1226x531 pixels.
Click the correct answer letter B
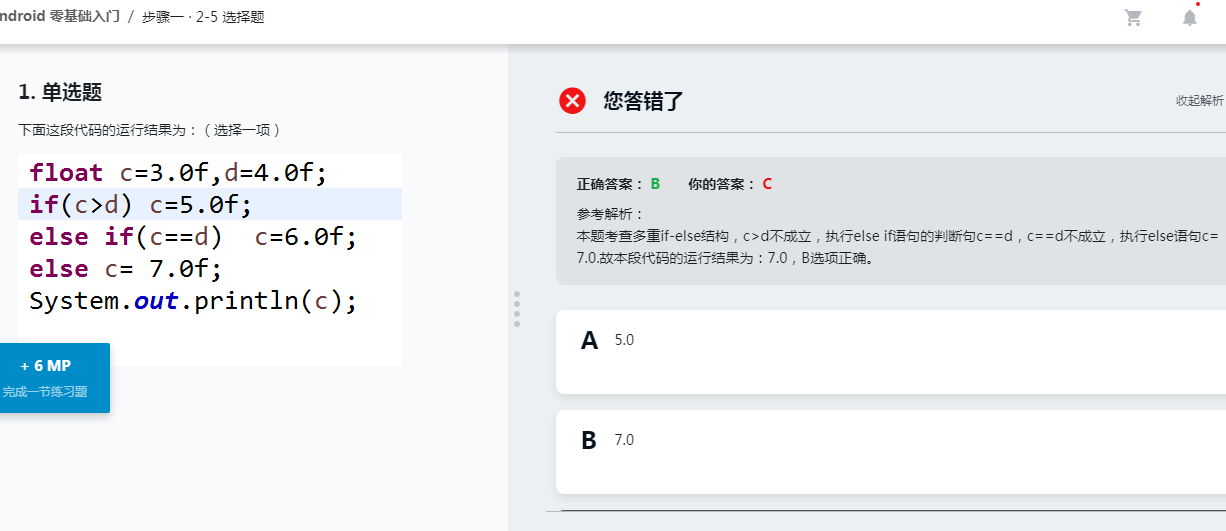pos(655,184)
